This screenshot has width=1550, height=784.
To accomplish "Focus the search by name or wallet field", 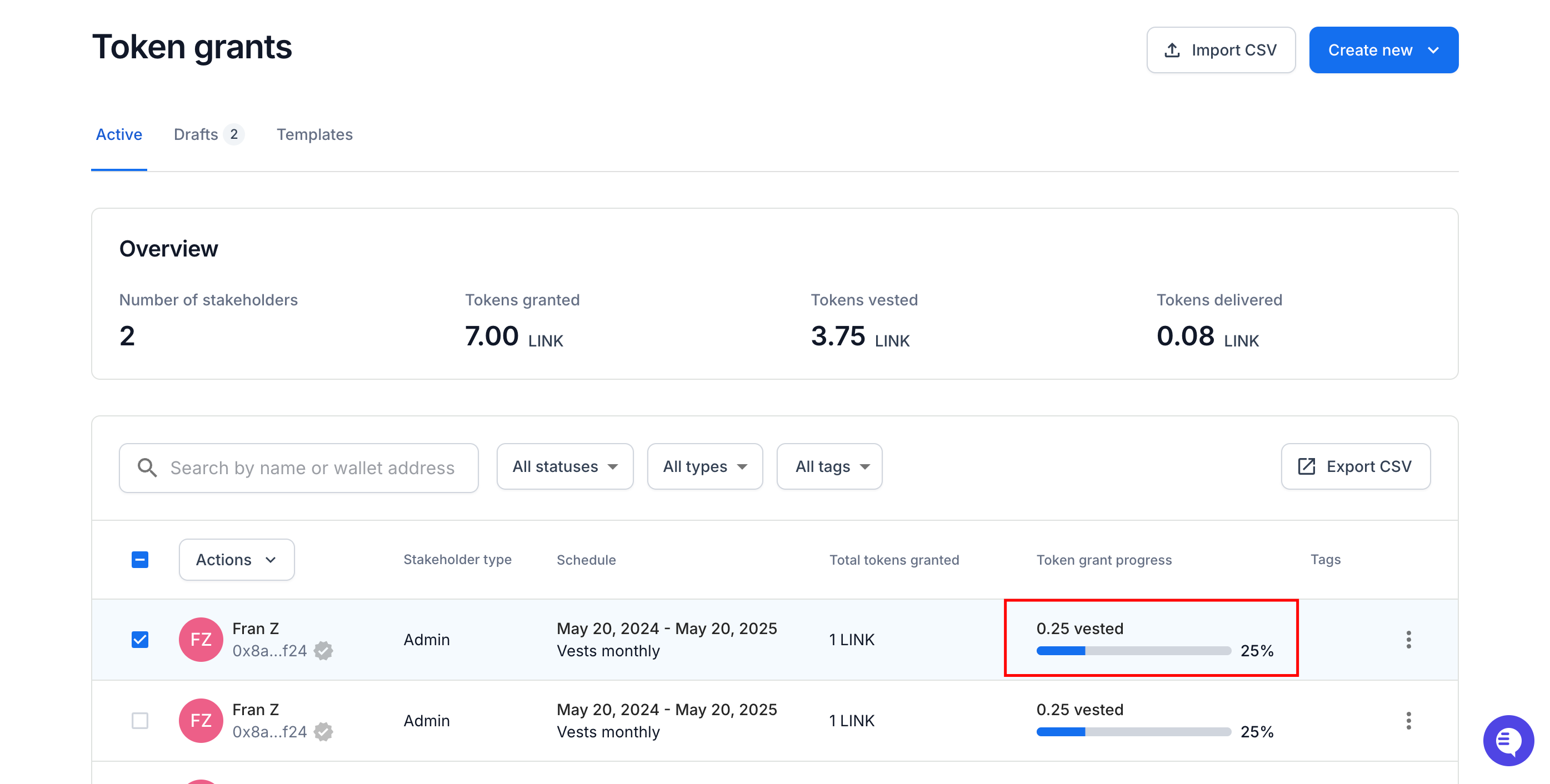I will (x=298, y=468).
